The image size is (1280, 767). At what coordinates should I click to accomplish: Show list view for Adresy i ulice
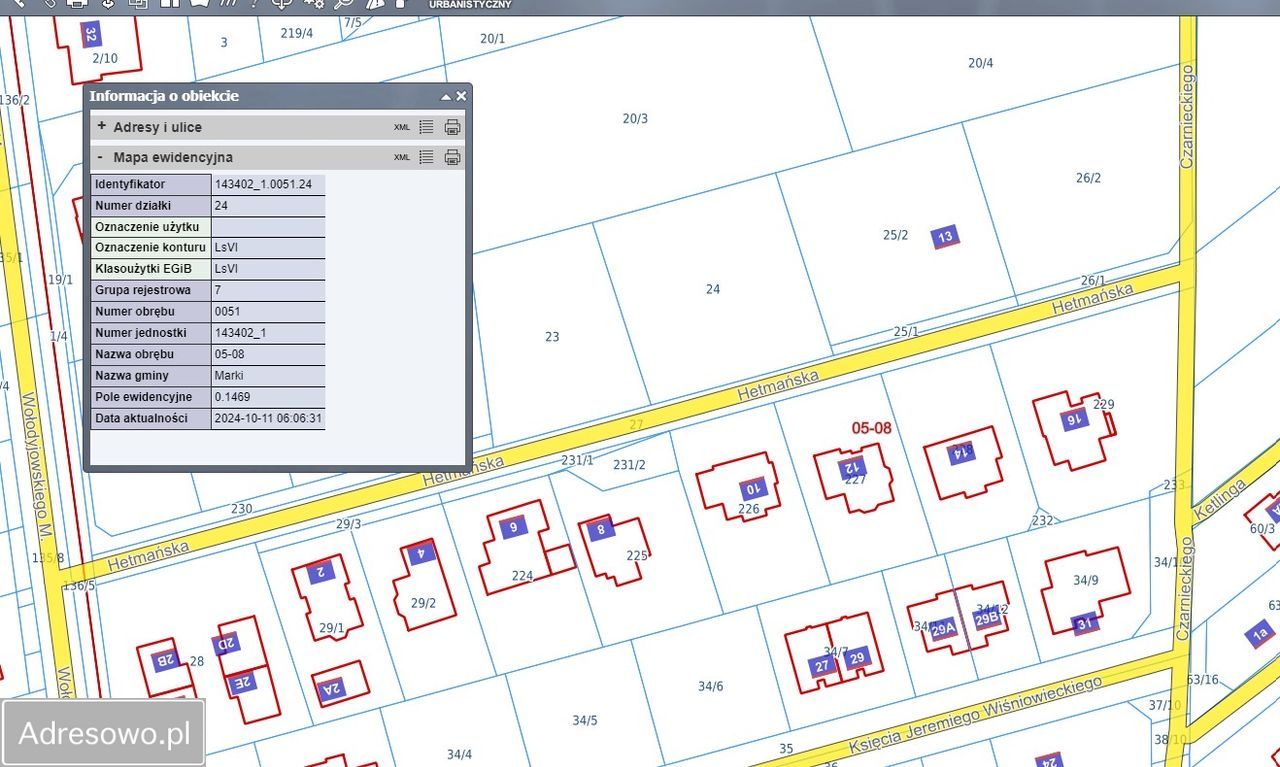coord(426,127)
